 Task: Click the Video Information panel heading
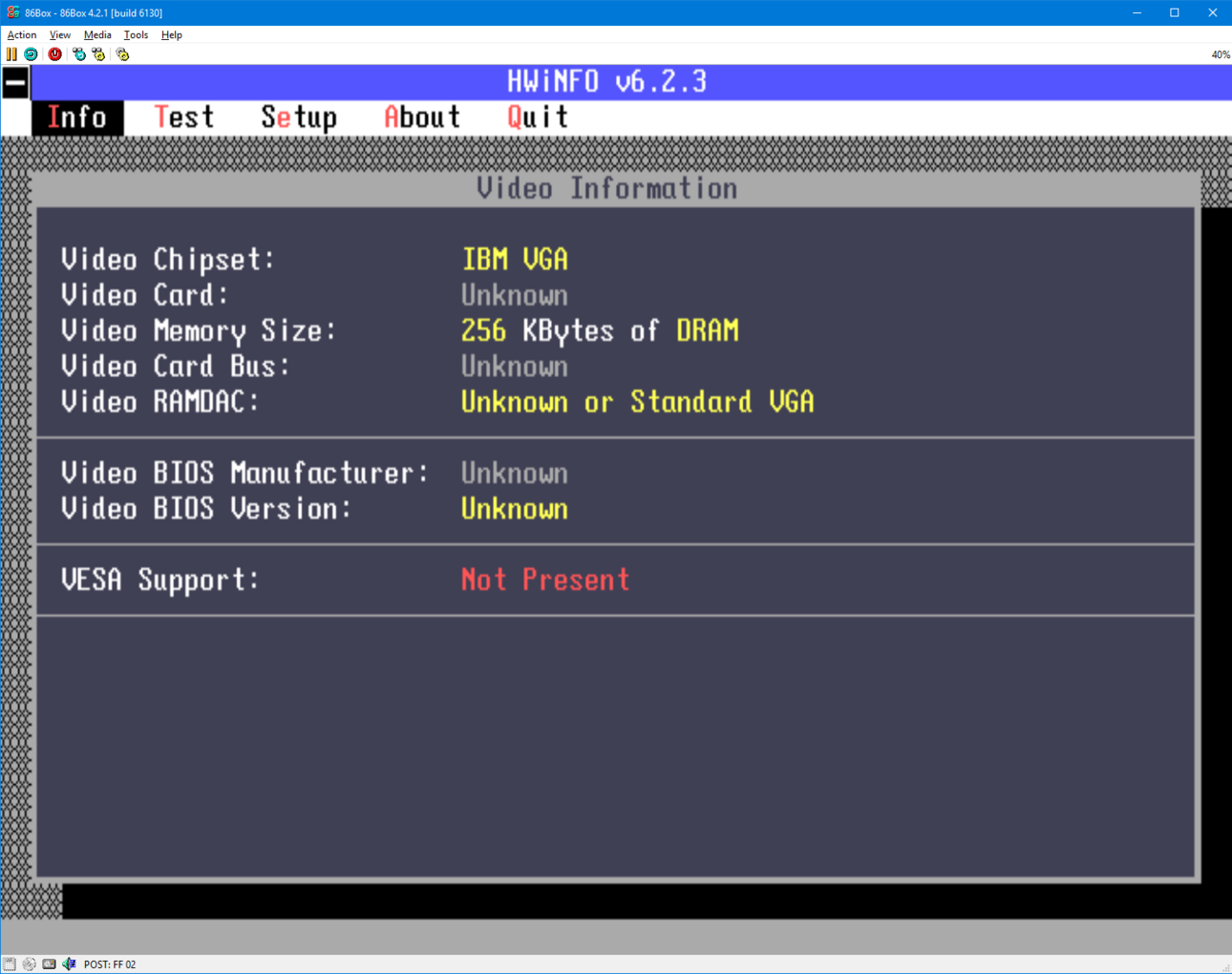(607, 188)
